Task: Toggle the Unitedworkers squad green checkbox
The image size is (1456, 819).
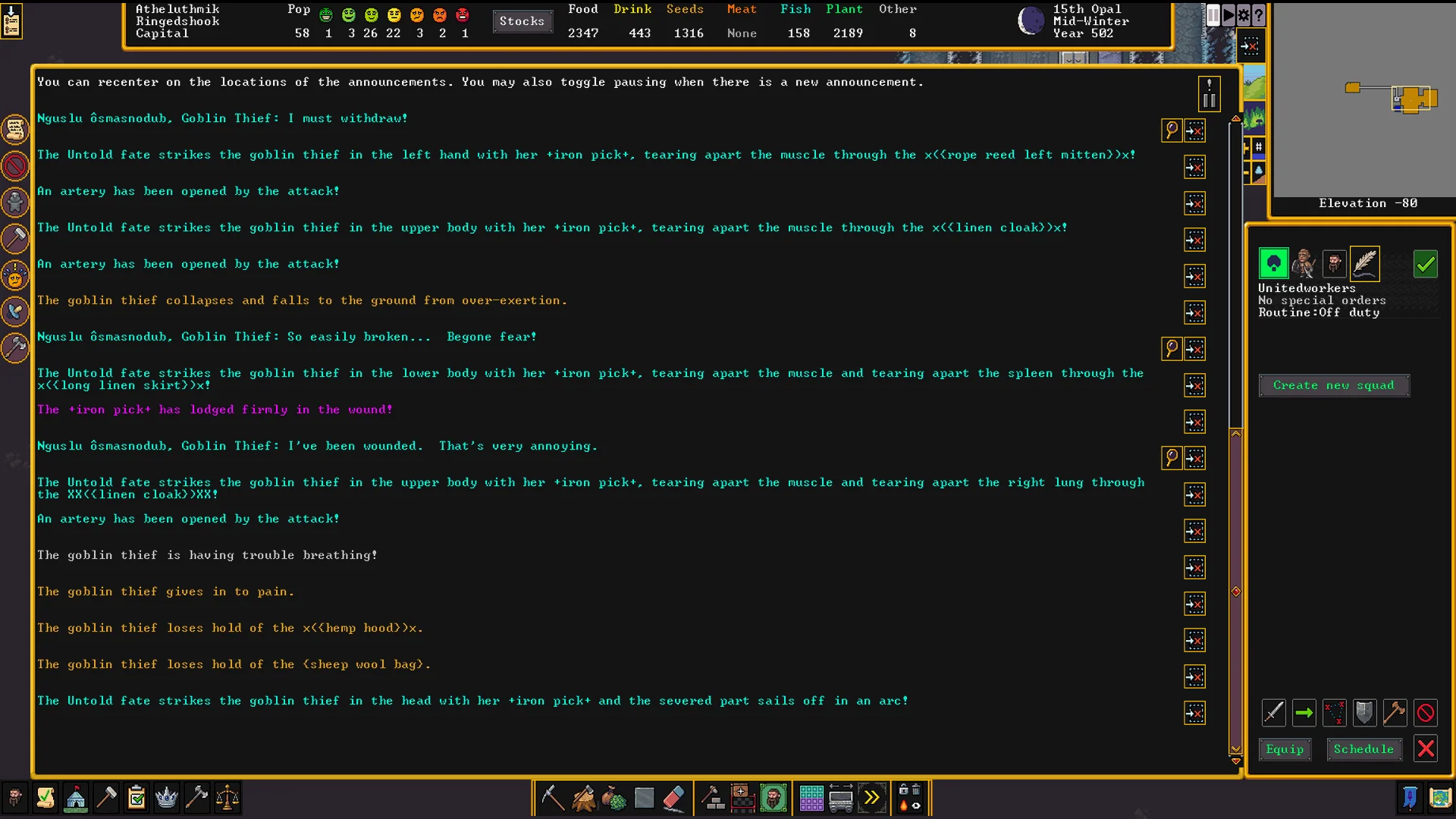Action: (x=1425, y=264)
